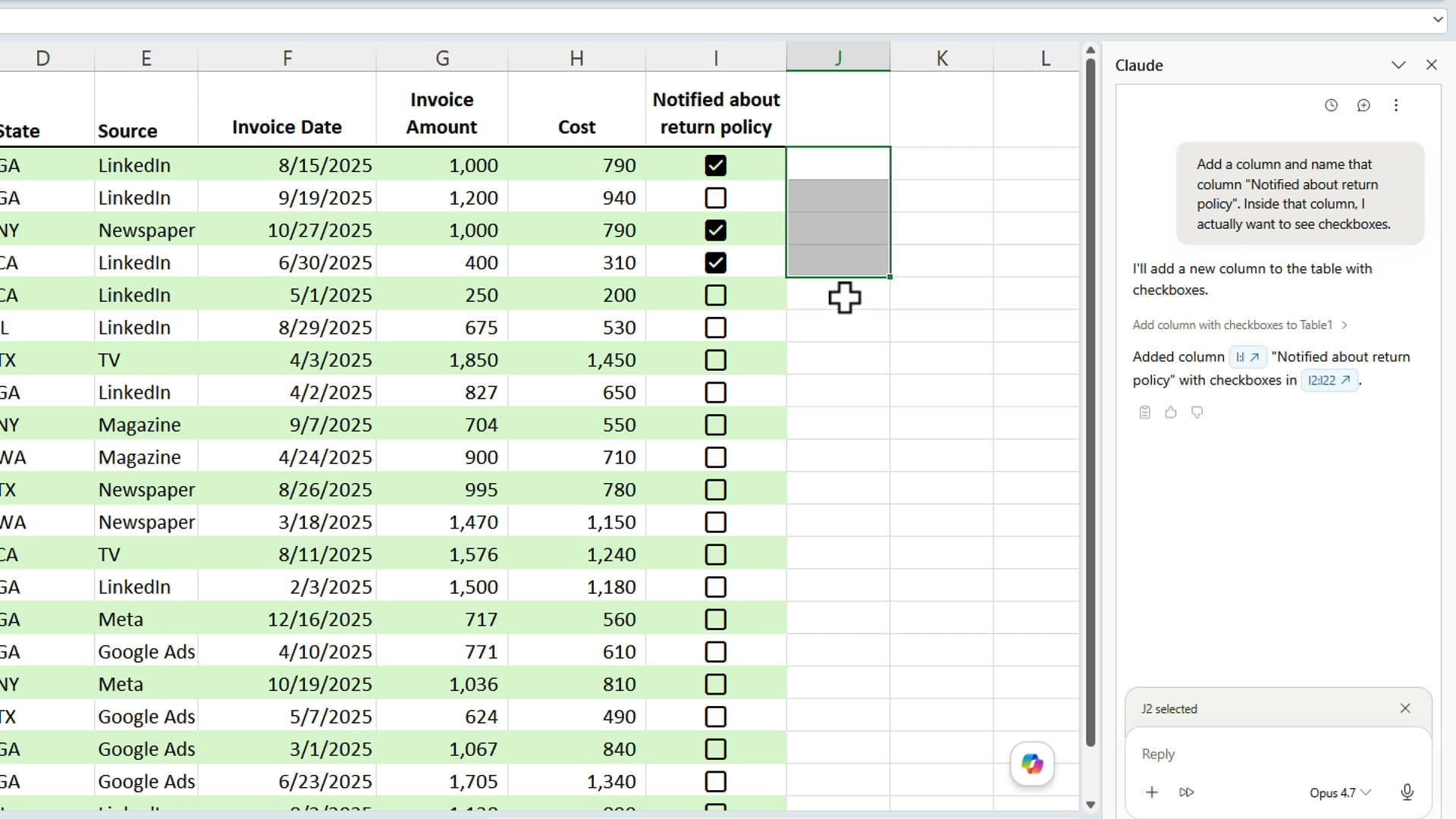This screenshot has width=1456, height=819.
Task: Uncheck the checkbox for 6/30/2025 invoice row
Action: click(715, 263)
